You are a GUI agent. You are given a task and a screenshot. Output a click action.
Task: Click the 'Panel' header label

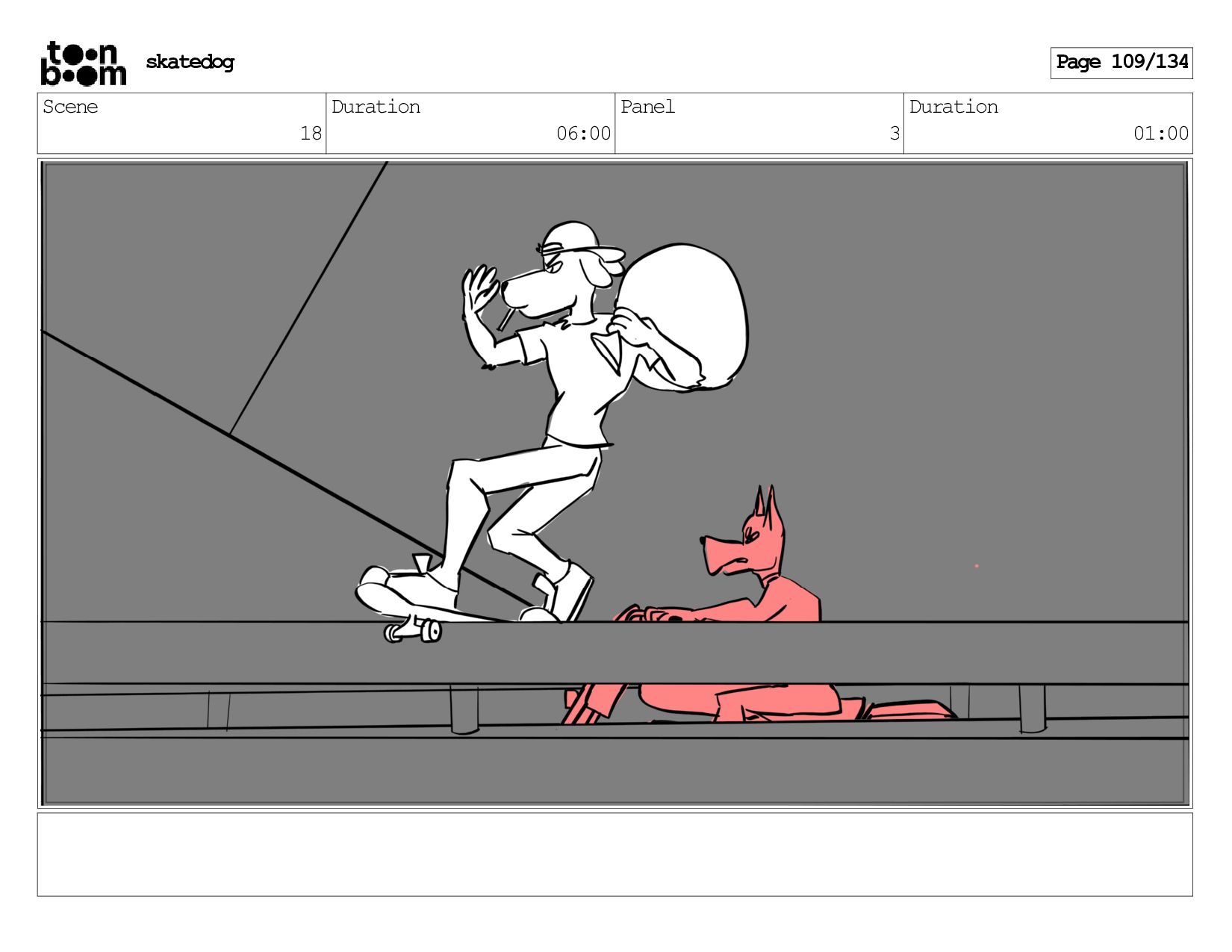647,107
